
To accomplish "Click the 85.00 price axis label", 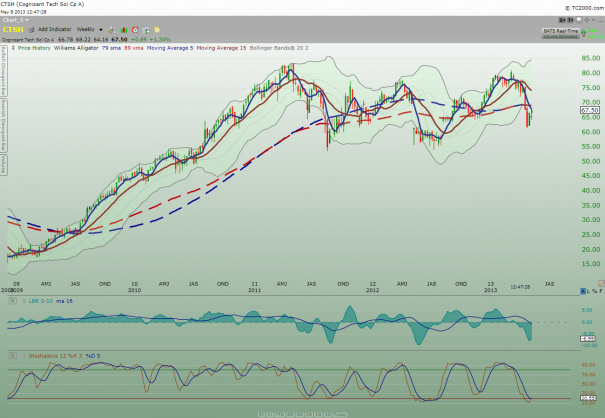I will pos(591,58).
